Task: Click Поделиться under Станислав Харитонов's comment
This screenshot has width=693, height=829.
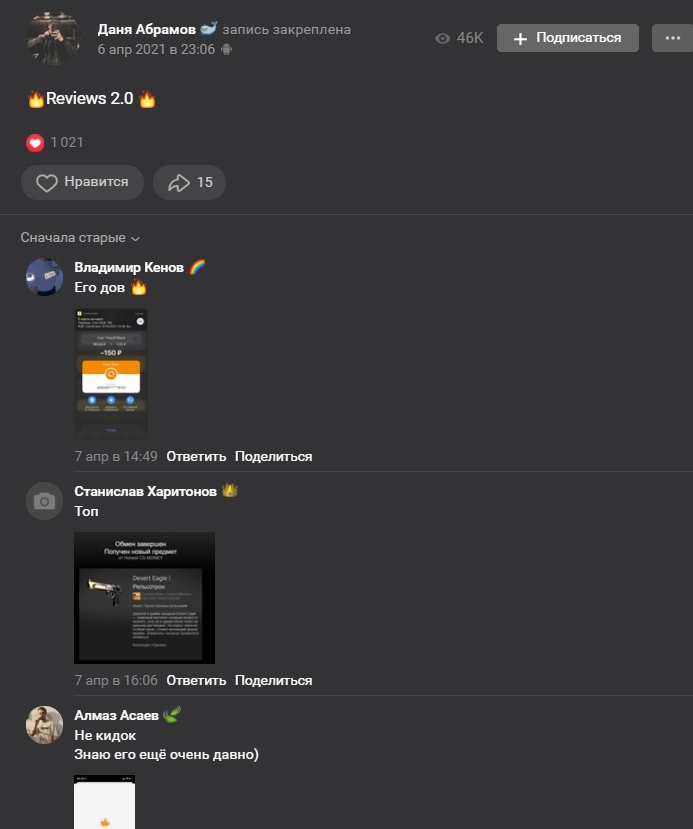Action: pos(273,681)
